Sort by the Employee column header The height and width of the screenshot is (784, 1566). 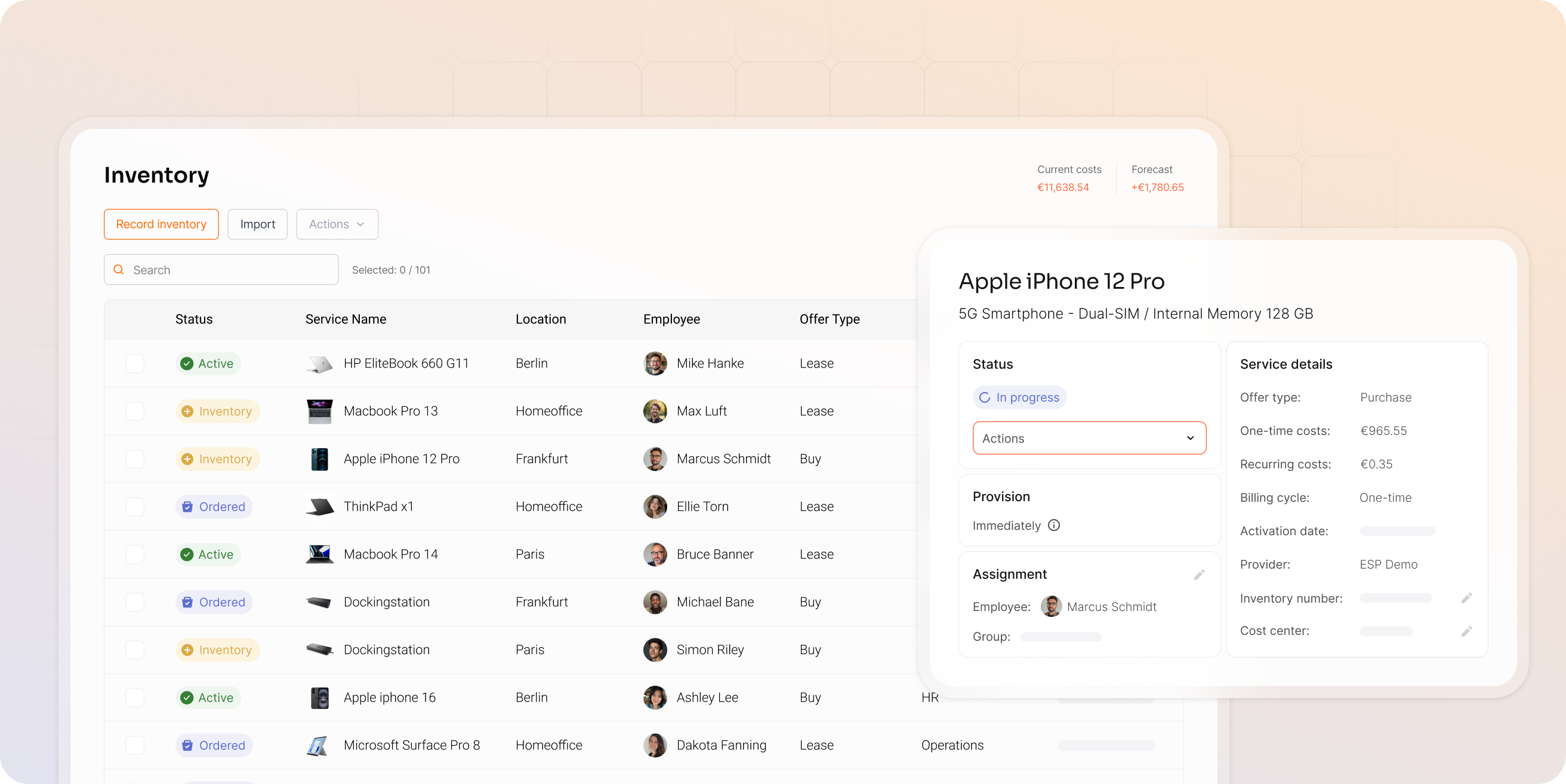coord(672,319)
